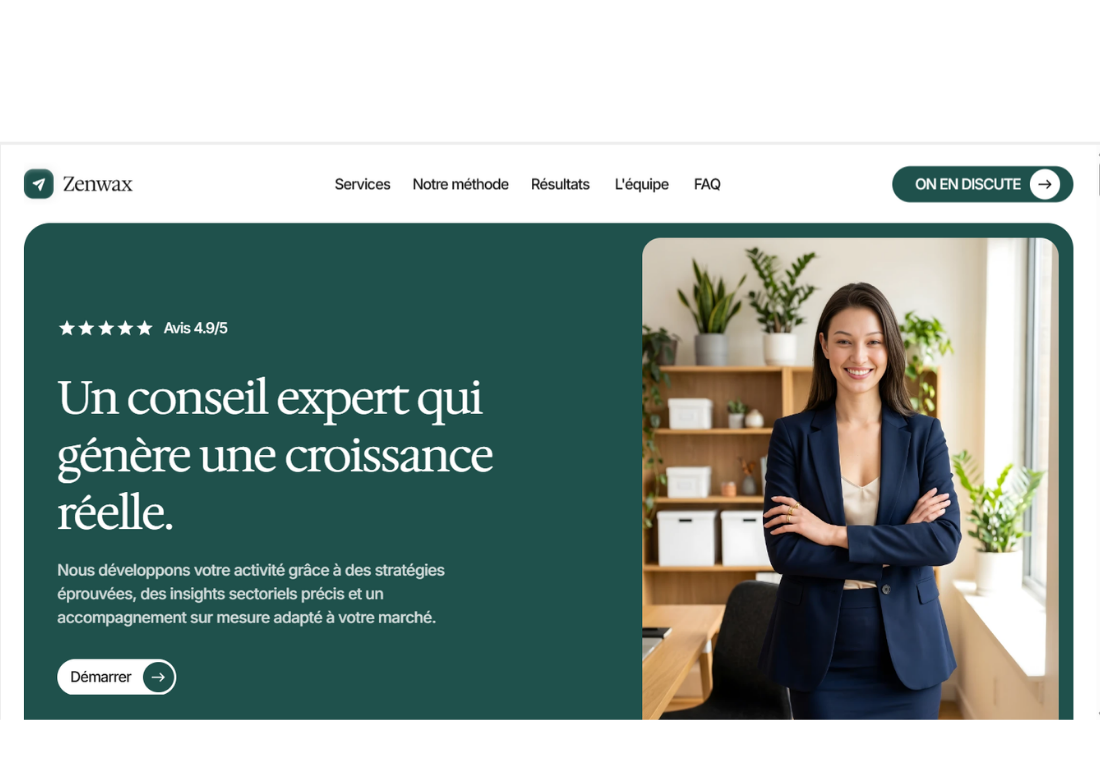Open the Services navigation link

coord(362,184)
